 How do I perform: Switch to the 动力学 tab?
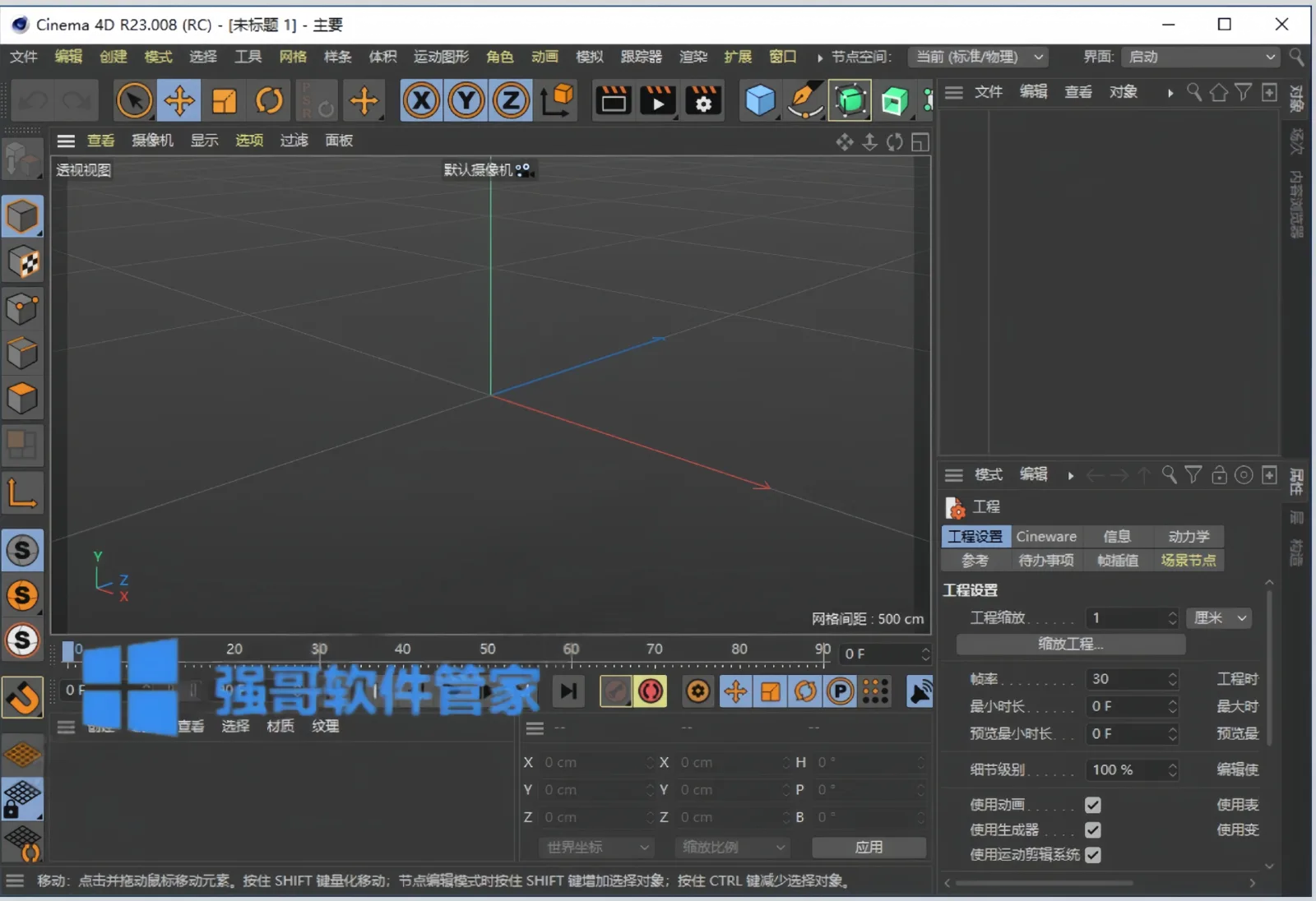1189,537
